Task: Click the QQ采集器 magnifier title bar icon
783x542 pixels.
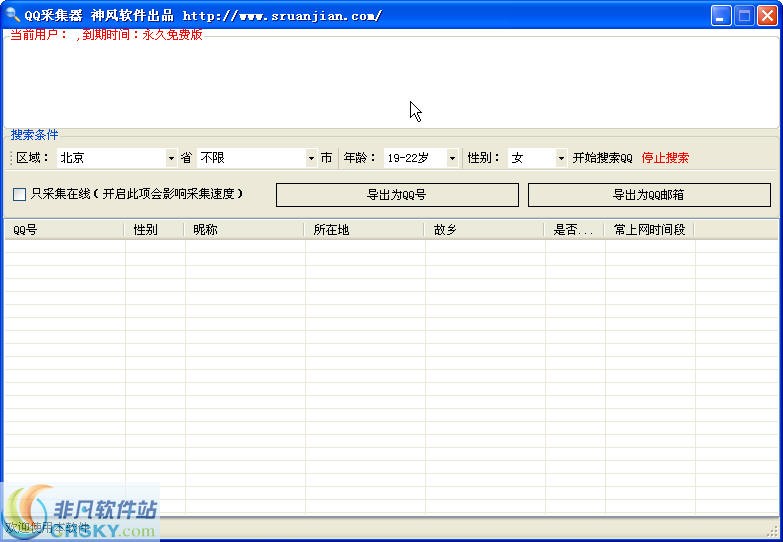Action: tap(11, 15)
